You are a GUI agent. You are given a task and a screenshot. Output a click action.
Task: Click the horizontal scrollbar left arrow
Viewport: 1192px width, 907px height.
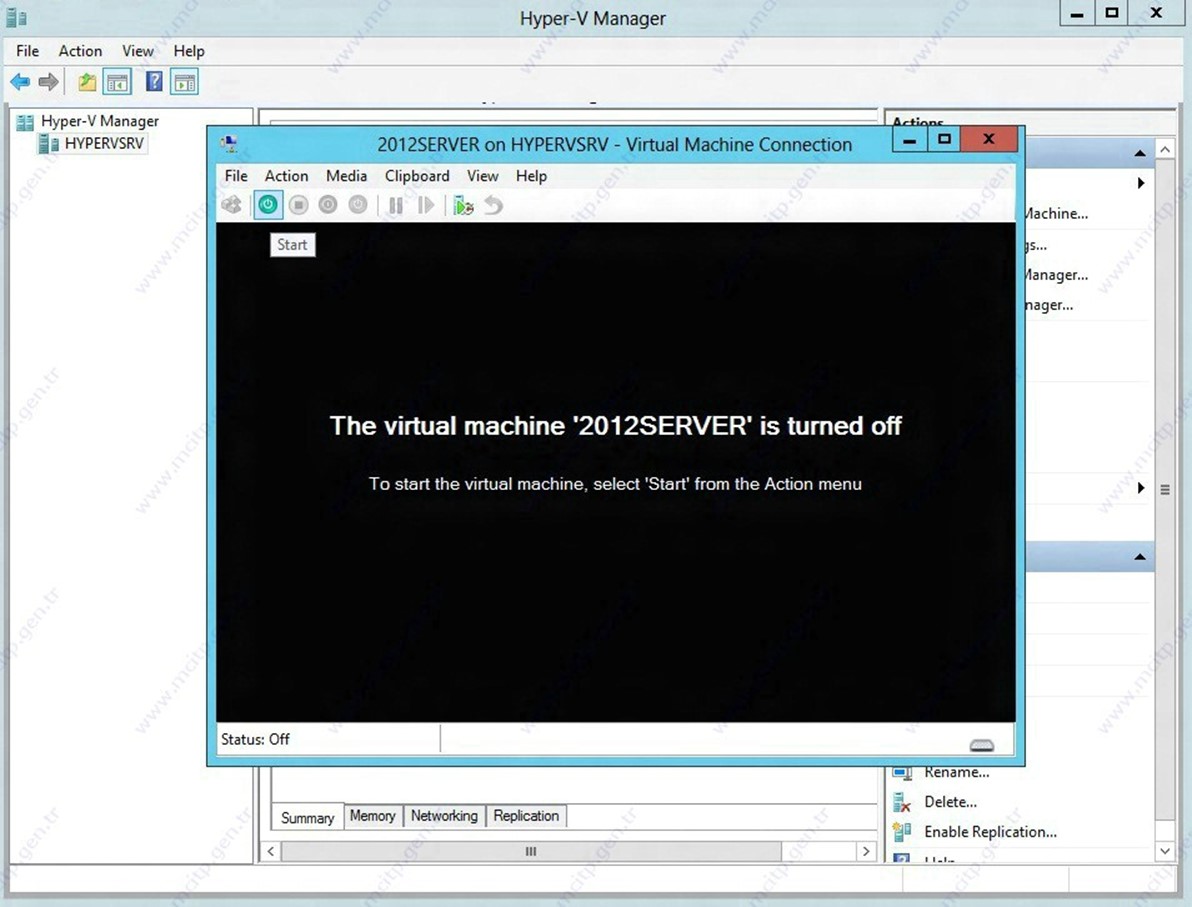(x=271, y=852)
